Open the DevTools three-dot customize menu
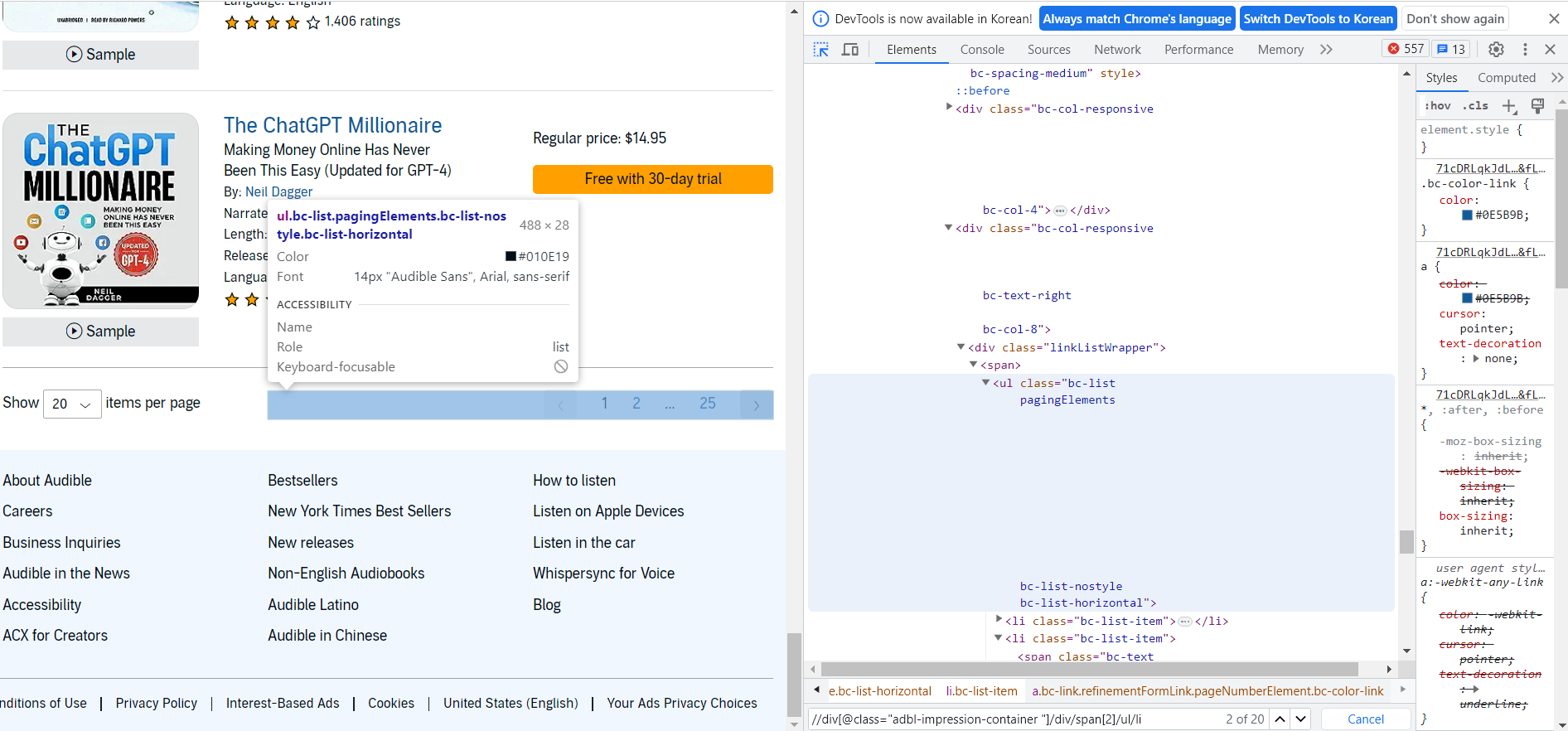The width and height of the screenshot is (1568, 731). click(x=1525, y=50)
